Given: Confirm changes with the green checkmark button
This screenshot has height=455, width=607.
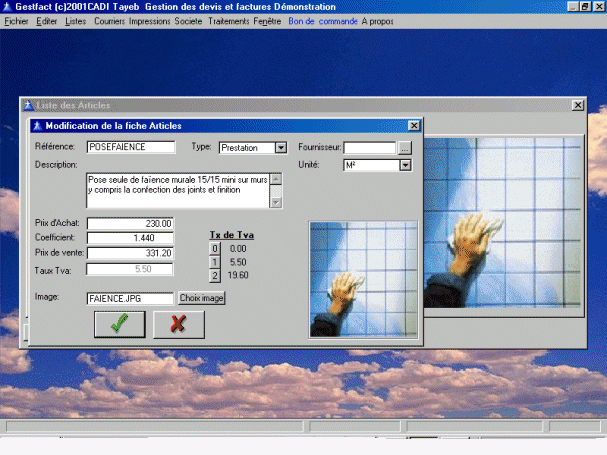Looking at the screenshot, I should [x=119, y=324].
